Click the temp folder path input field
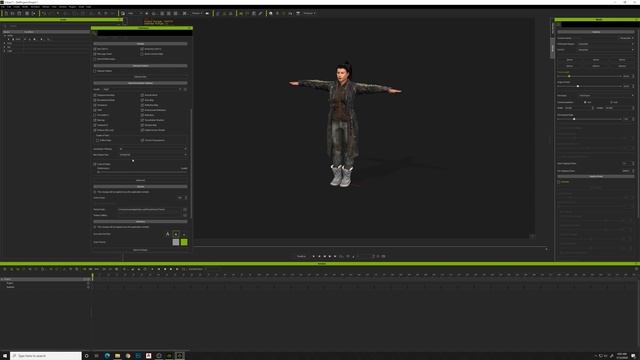The height and width of the screenshot is (360, 640). 149,209
